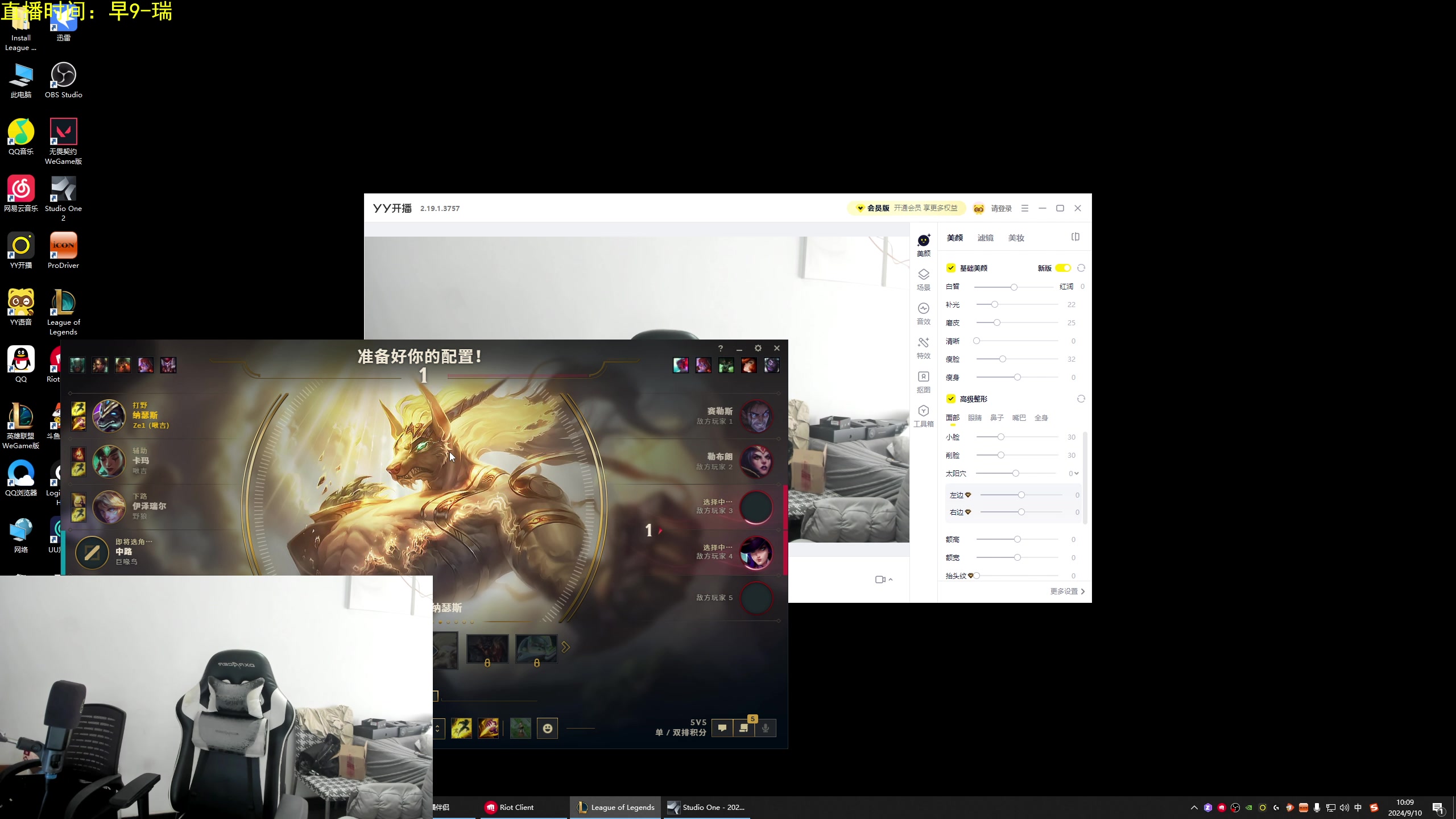Image resolution: width=1456 pixels, height=819 pixels.
Task: Show hidden system tray icons
Action: (x=1194, y=808)
